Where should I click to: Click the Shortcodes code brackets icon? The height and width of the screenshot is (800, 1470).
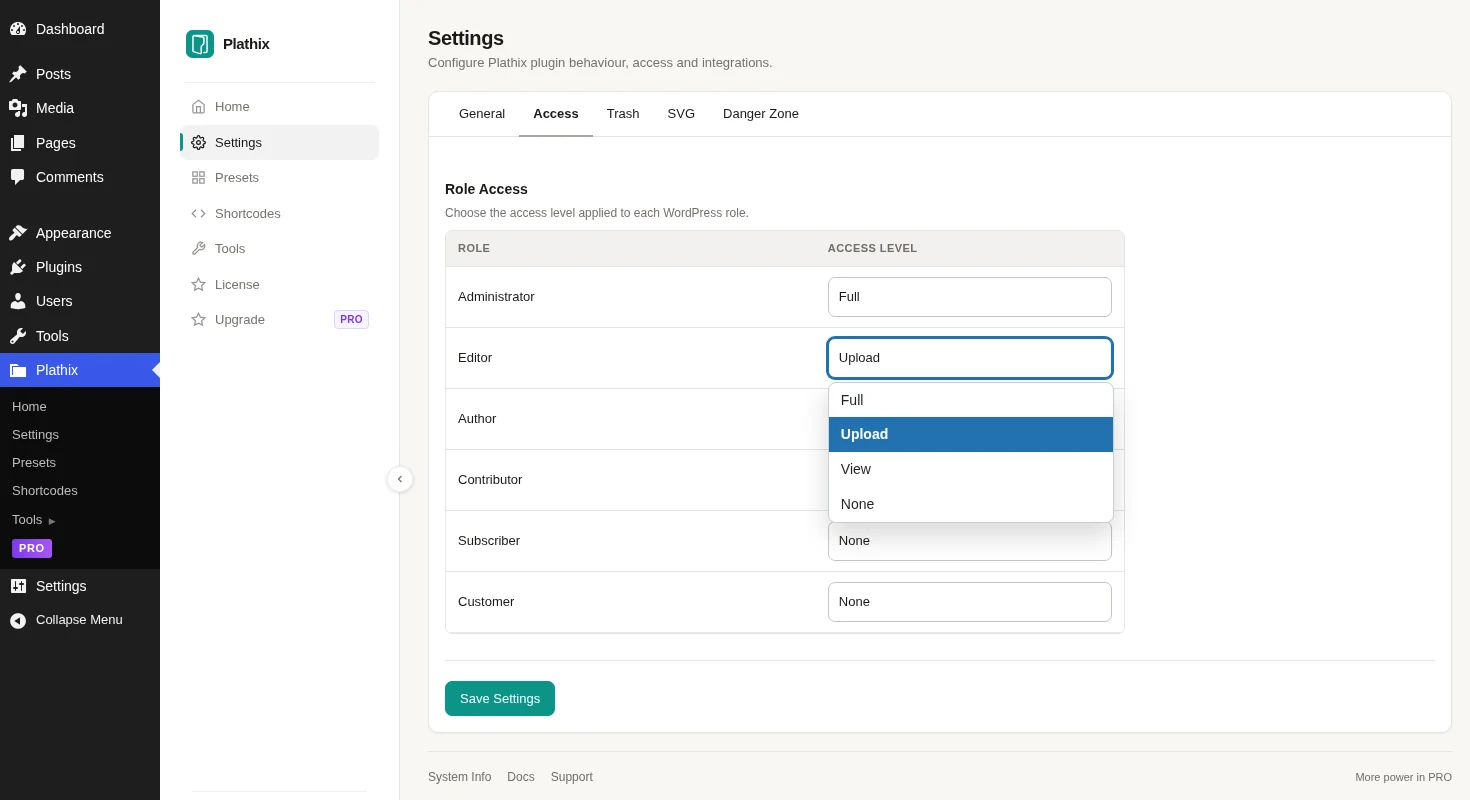coord(198,213)
